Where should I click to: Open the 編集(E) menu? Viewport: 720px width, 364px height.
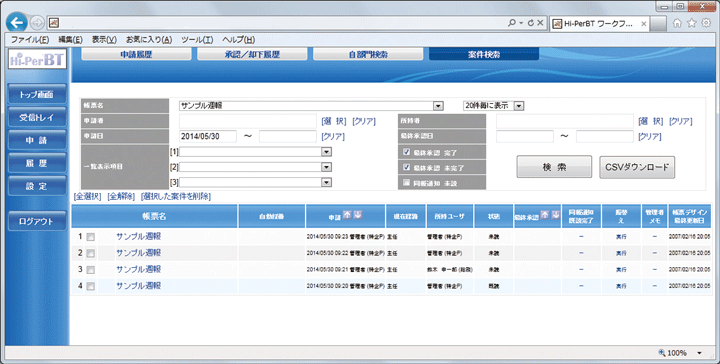click(70, 40)
